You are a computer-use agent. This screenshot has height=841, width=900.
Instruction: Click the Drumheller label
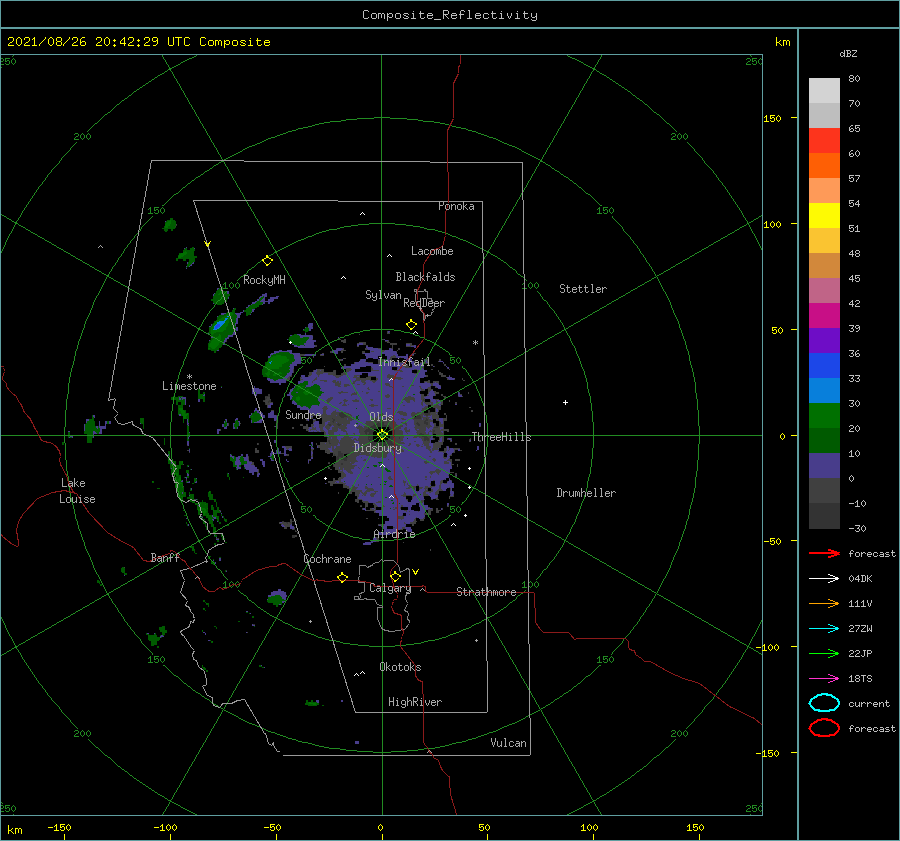(x=586, y=493)
